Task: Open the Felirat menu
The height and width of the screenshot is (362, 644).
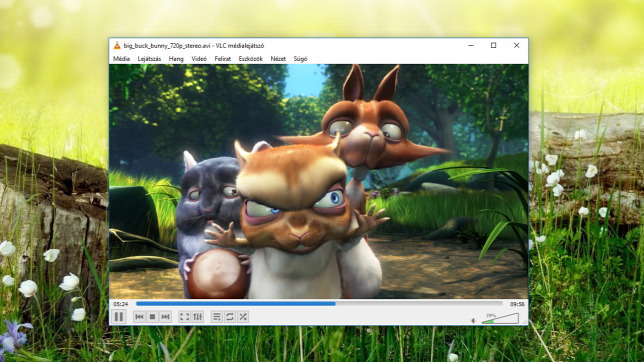Action: coord(223,59)
